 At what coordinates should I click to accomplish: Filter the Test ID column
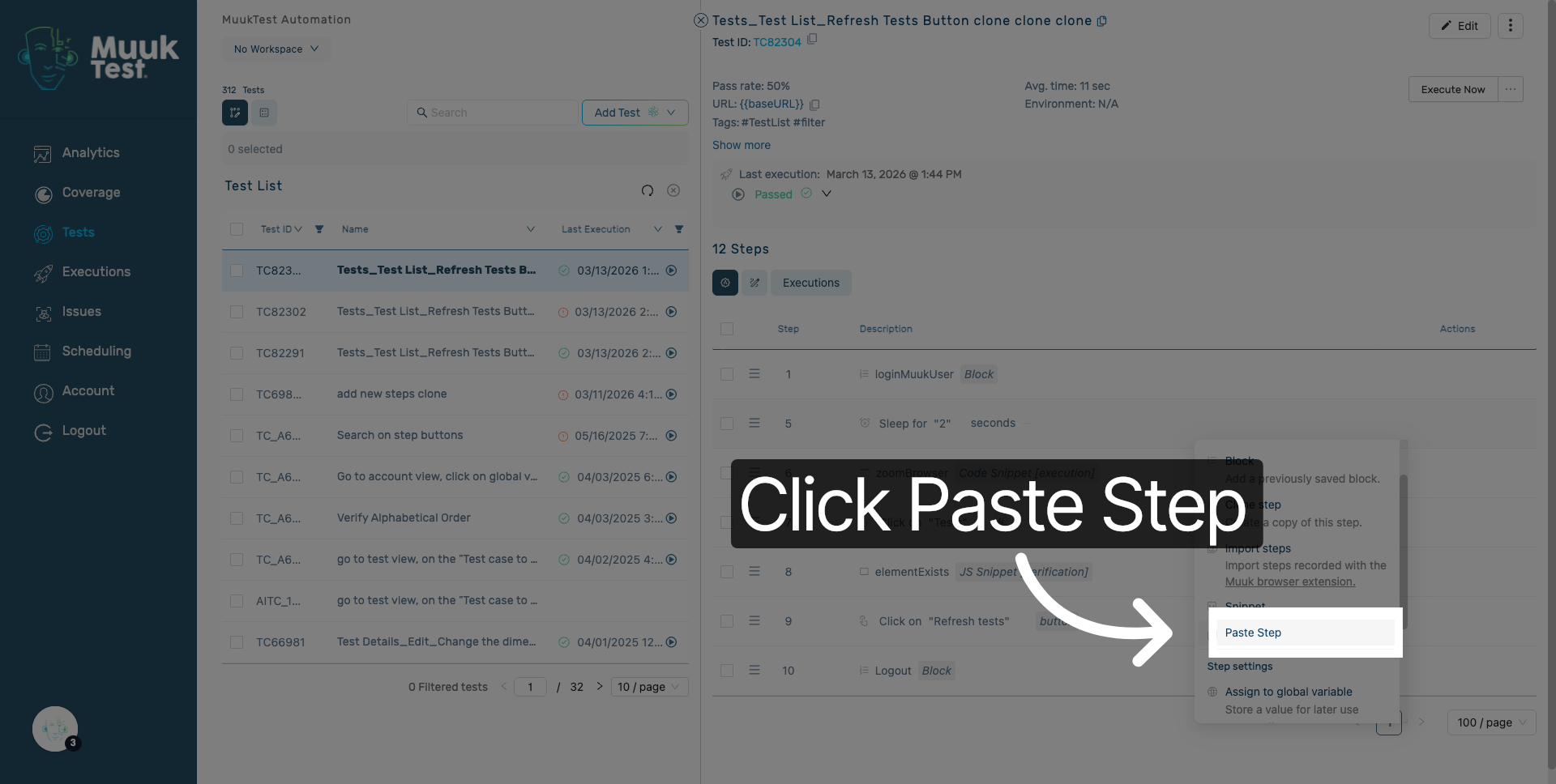[x=319, y=229]
